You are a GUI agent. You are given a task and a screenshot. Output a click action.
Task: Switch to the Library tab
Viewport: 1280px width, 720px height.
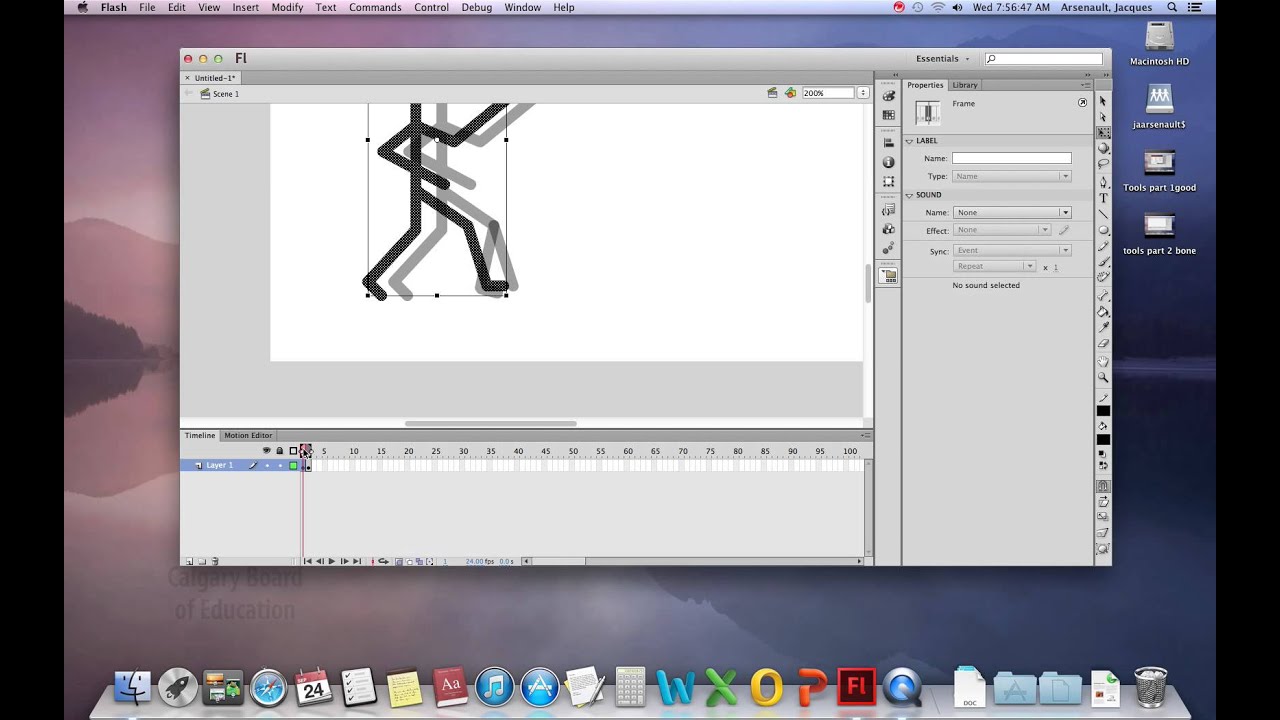(965, 85)
